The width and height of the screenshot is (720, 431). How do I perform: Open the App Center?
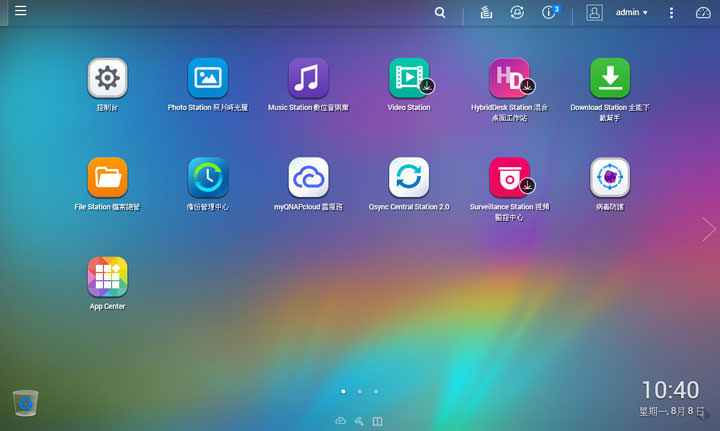(107, 277)
